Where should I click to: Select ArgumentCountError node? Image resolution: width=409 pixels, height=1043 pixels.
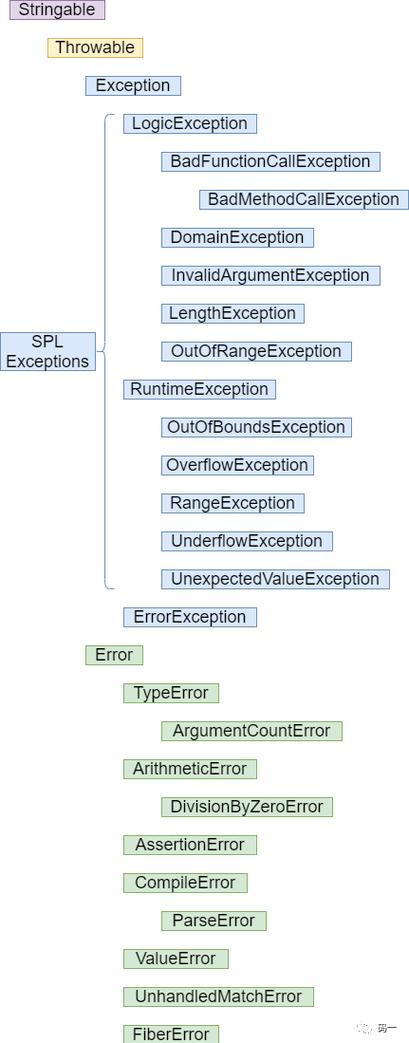coord(251,730)
